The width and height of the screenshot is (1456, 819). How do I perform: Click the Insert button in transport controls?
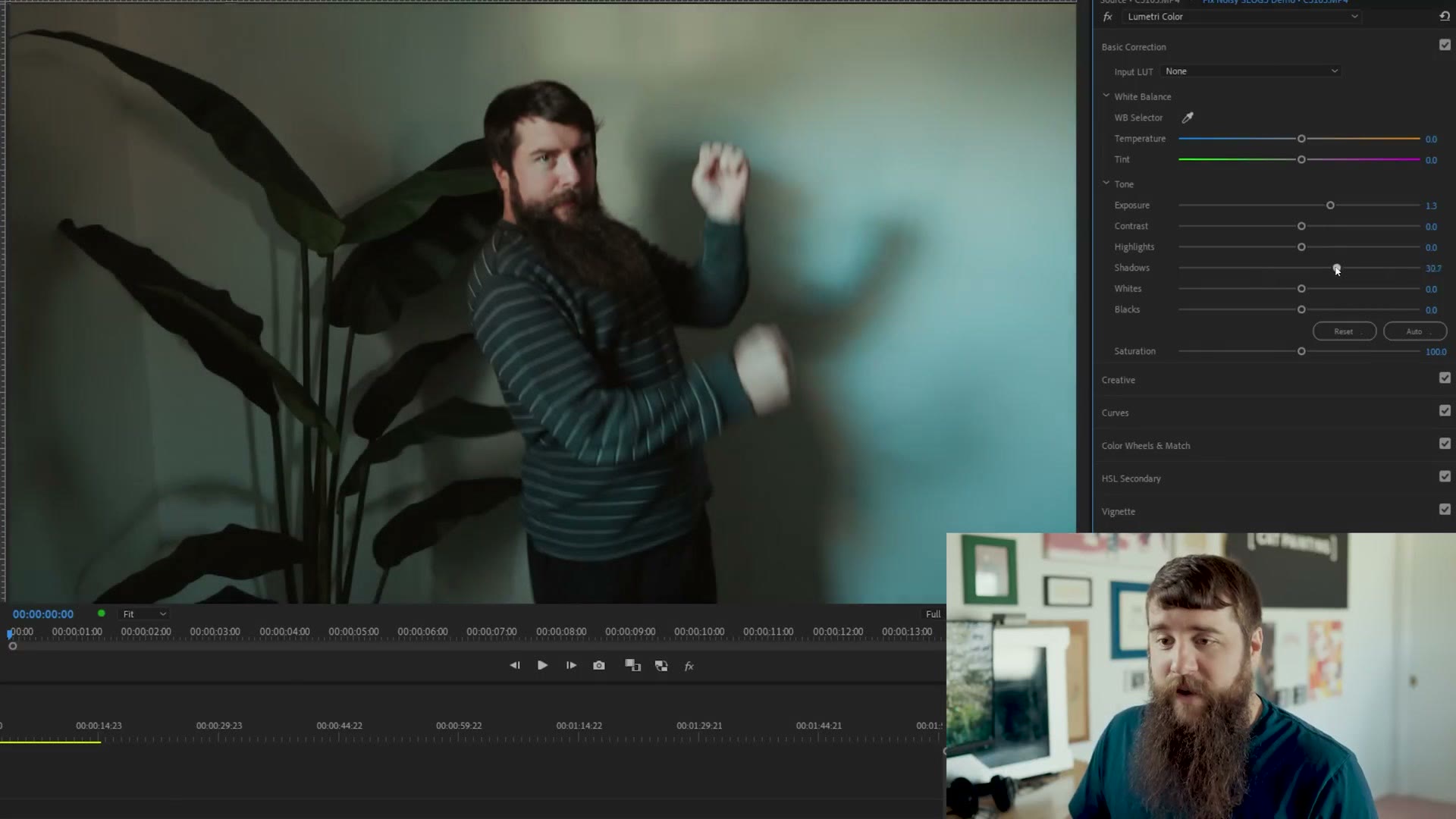click(x=632, y=665)
